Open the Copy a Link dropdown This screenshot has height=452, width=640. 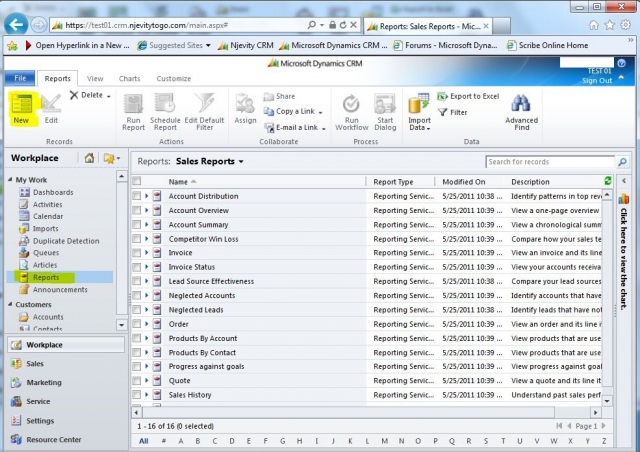point(320,112)
